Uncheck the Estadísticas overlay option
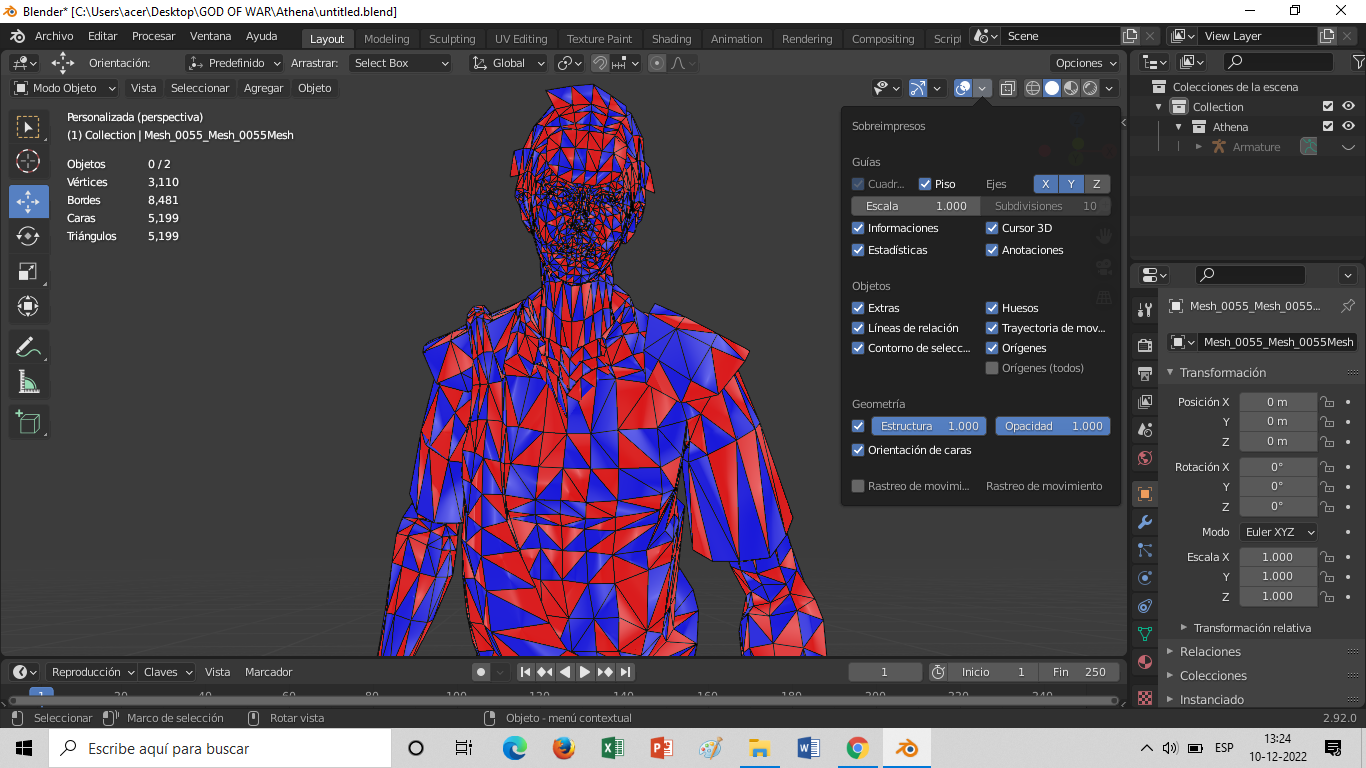The image size is (1366, 768). tap(858, 250)
